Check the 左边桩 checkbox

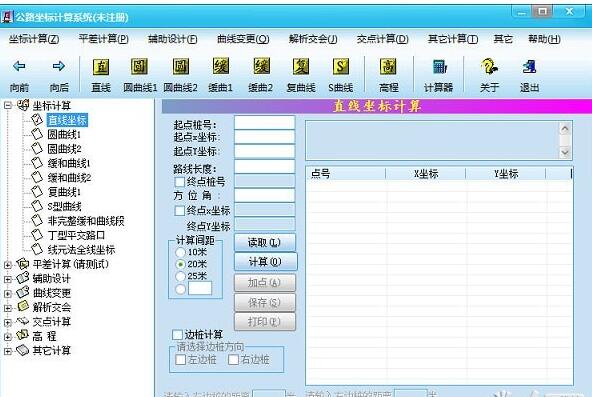pos(181,360)
